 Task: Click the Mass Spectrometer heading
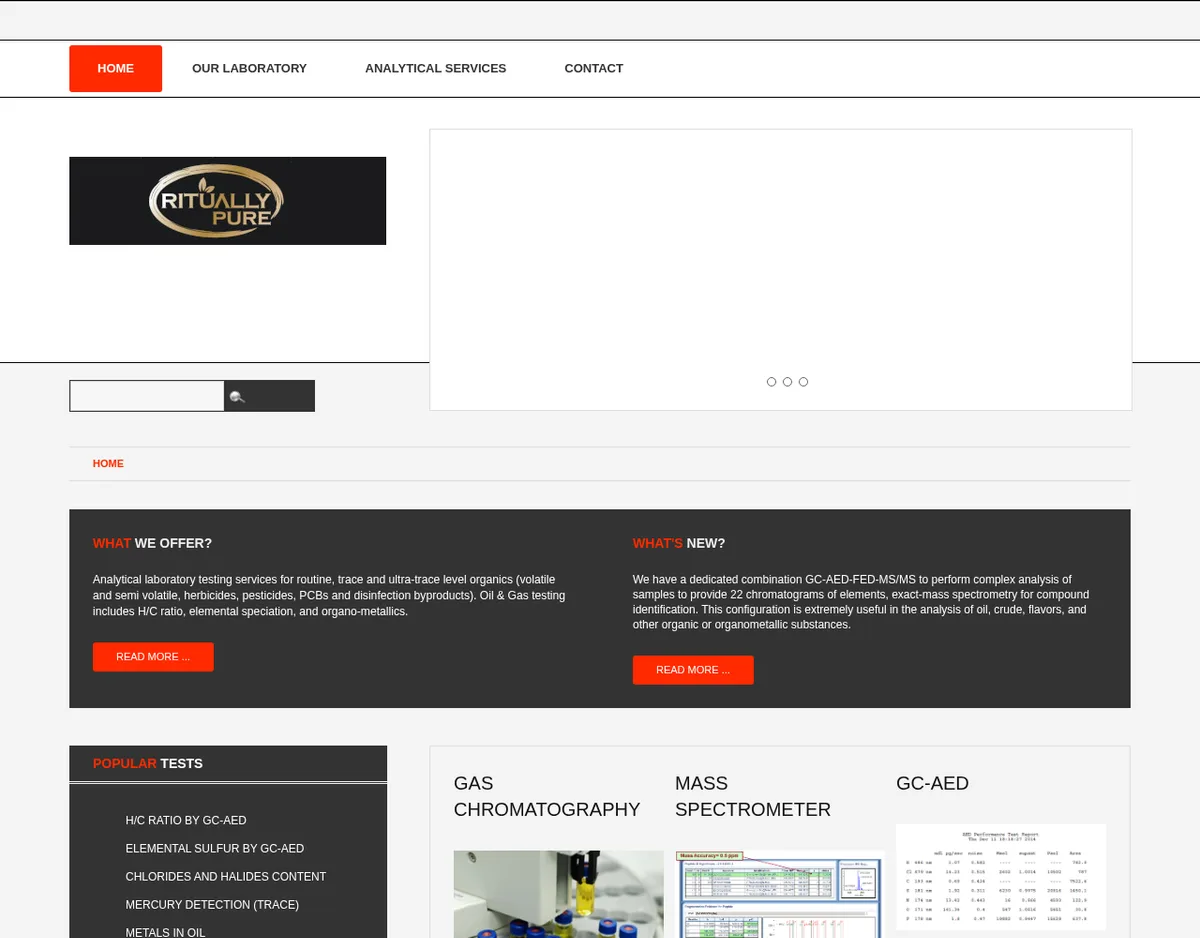click(x=753, y=796)
